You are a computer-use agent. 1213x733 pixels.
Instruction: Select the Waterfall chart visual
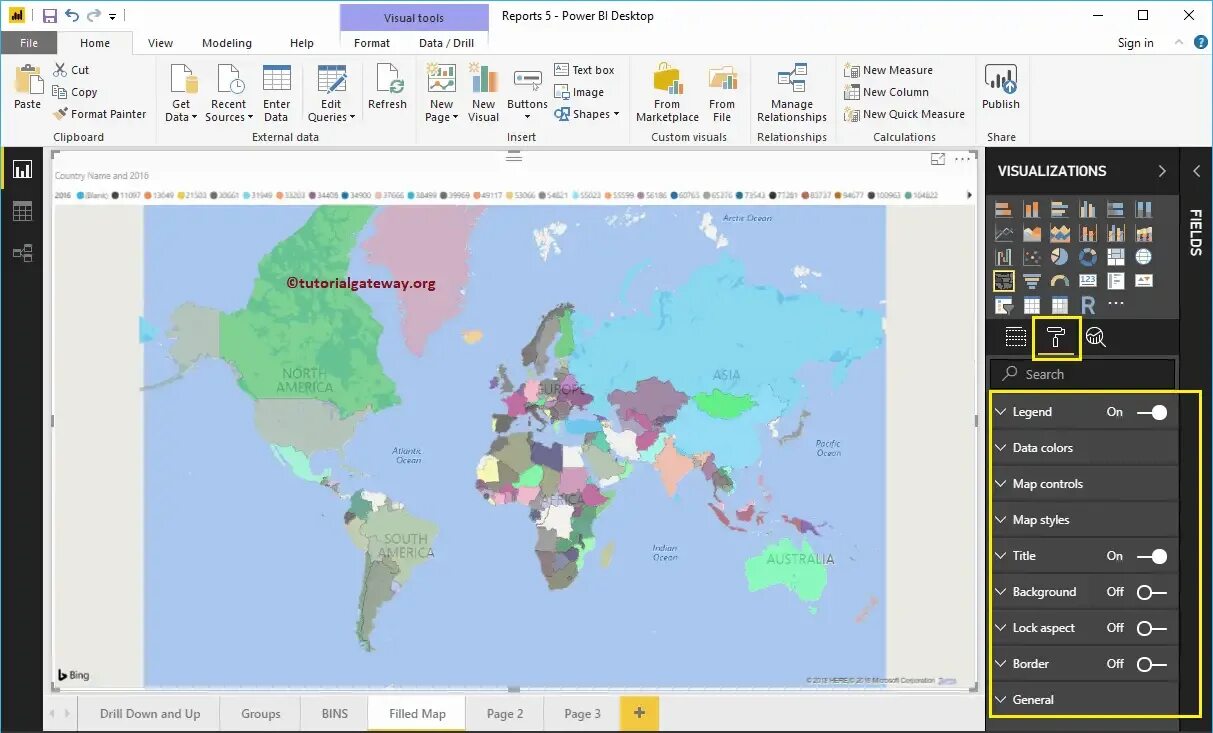1004,257
